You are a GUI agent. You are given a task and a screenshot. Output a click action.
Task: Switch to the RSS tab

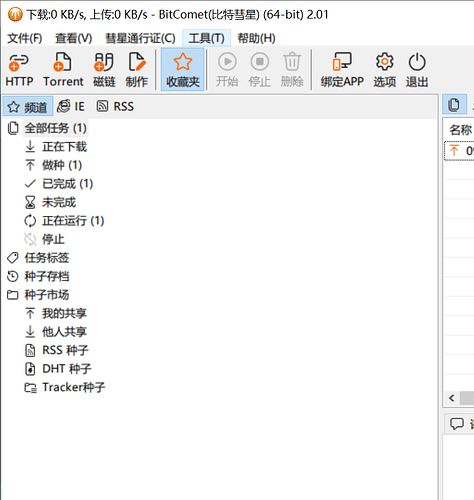[x=115, y=107]
